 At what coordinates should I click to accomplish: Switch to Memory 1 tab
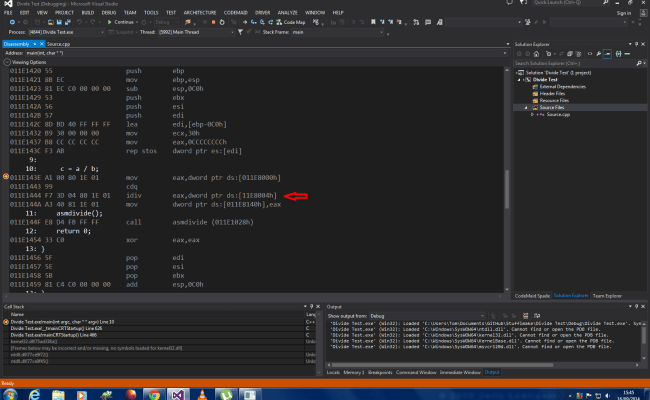coord(354,372)
